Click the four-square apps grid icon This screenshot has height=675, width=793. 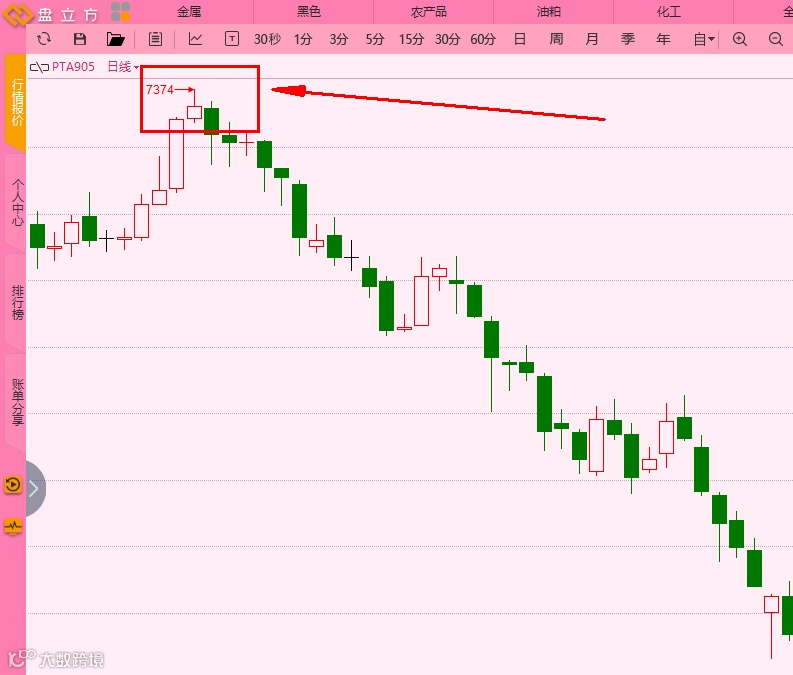coord(120,12)
